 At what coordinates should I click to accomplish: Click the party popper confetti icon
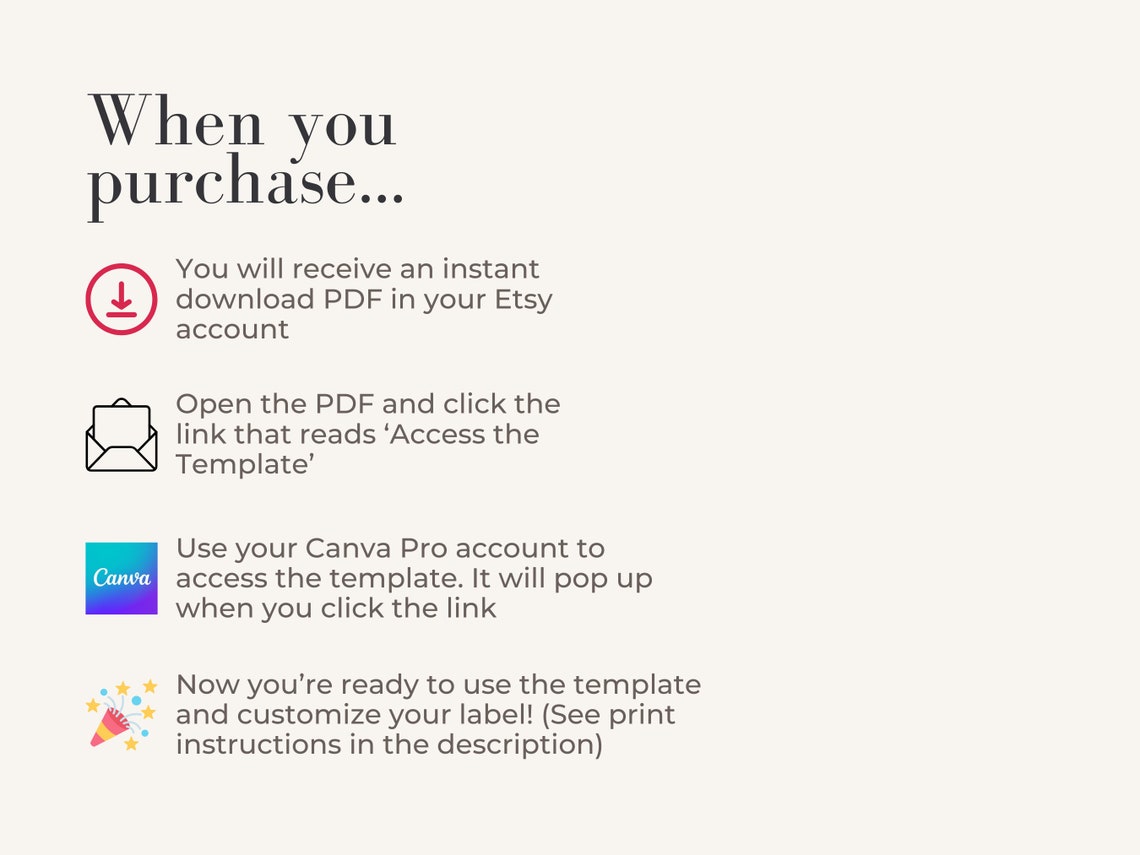click(x=121, y=715)
